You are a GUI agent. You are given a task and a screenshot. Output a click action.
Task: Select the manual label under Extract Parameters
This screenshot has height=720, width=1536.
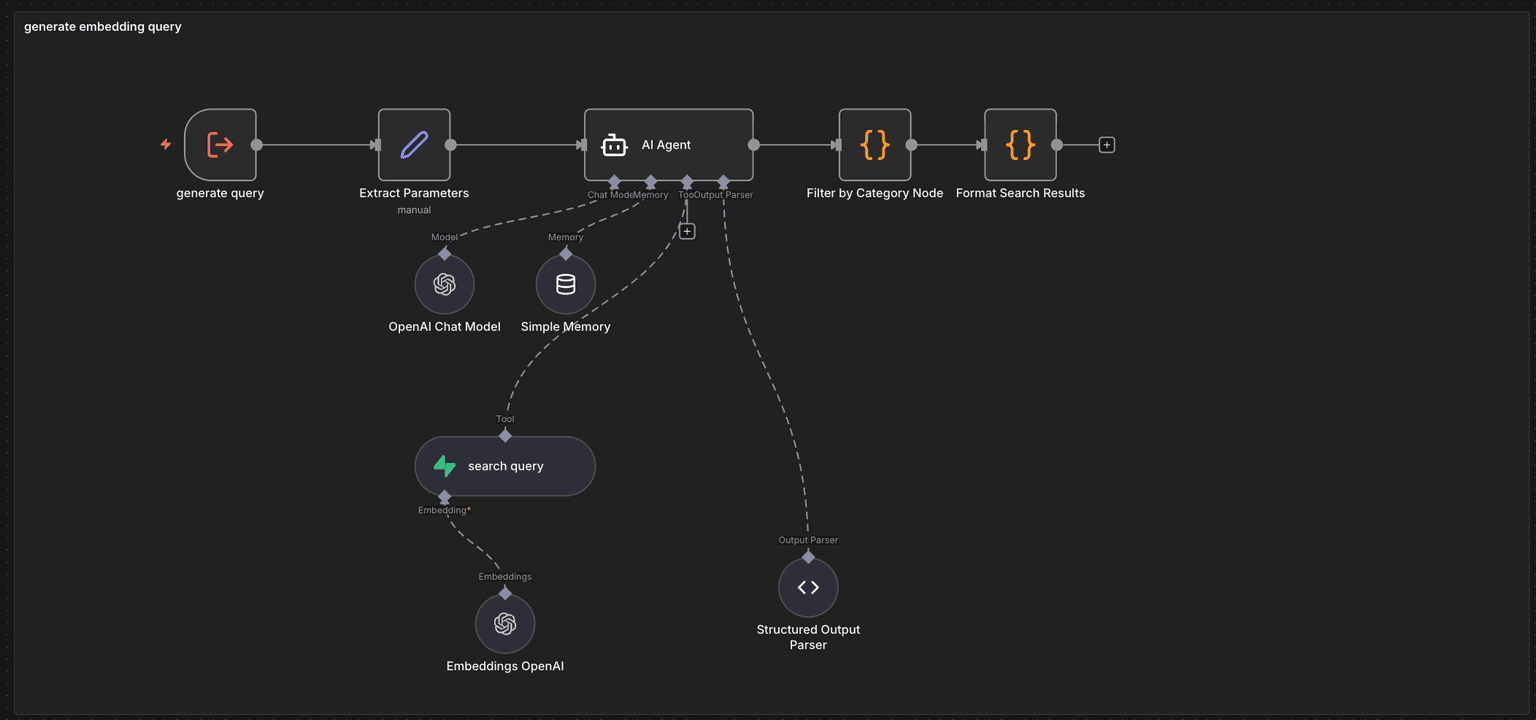(x=413, y=209)
